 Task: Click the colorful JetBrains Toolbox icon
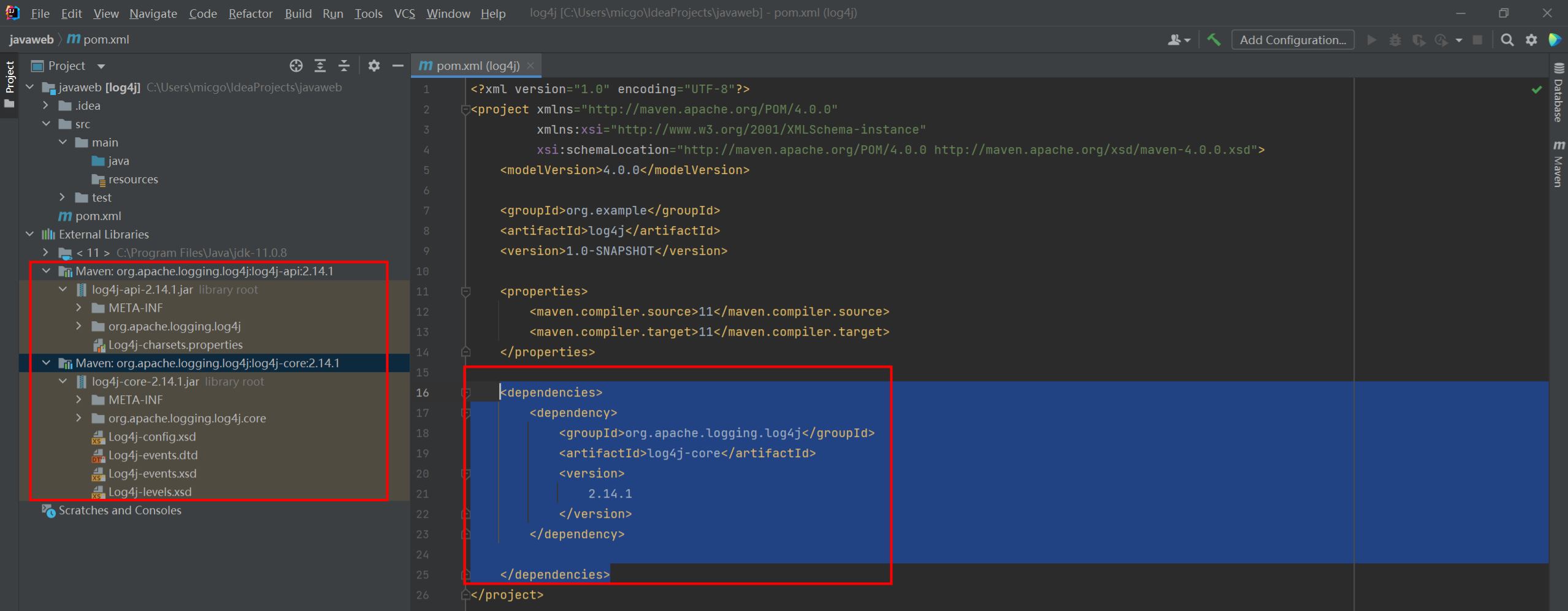[x=1555, y=40]
